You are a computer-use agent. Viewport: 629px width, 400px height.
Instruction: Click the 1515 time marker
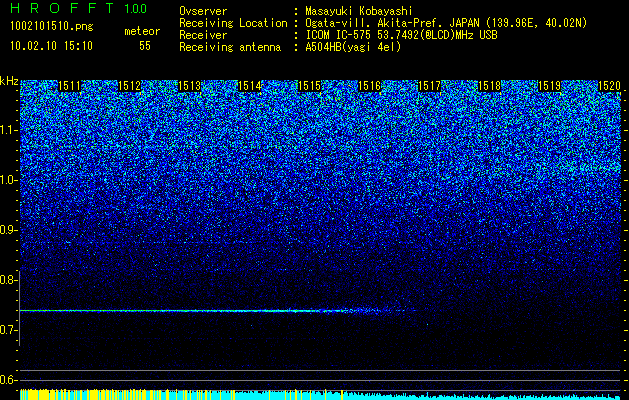coord(310,86)
